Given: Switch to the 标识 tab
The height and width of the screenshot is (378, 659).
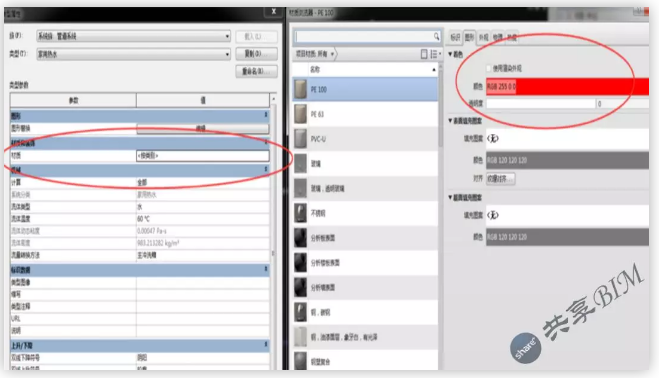Looking at the screenshot, I should (455, 37).
